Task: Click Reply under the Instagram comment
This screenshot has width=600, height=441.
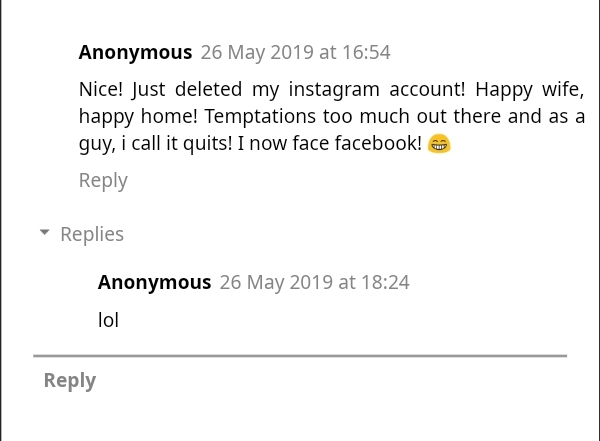Action: pyautogui.click(x=103, y=180)
